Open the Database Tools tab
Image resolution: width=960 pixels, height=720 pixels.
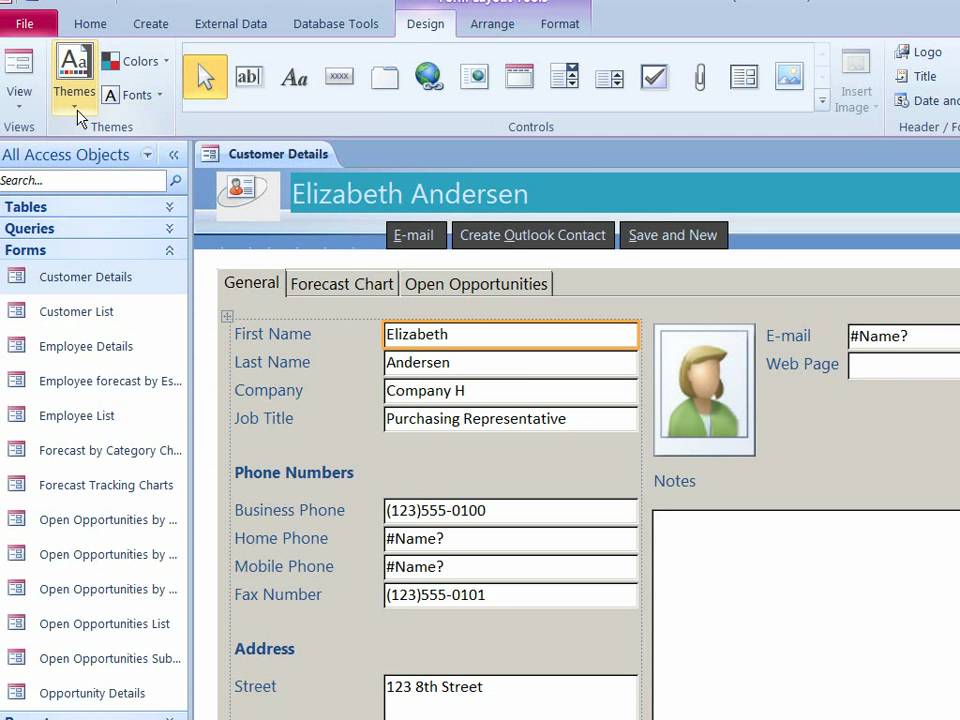click(336, 24)
